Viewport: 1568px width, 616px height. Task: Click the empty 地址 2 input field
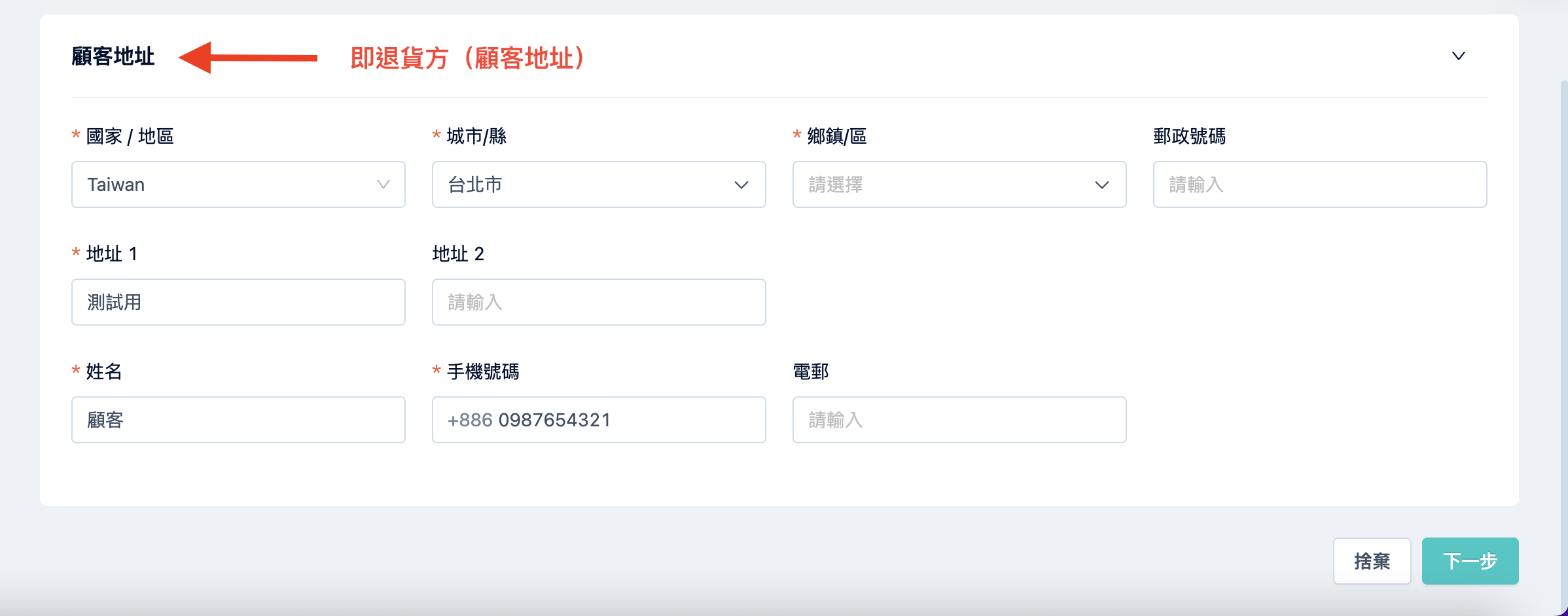[x=598, y=302]
